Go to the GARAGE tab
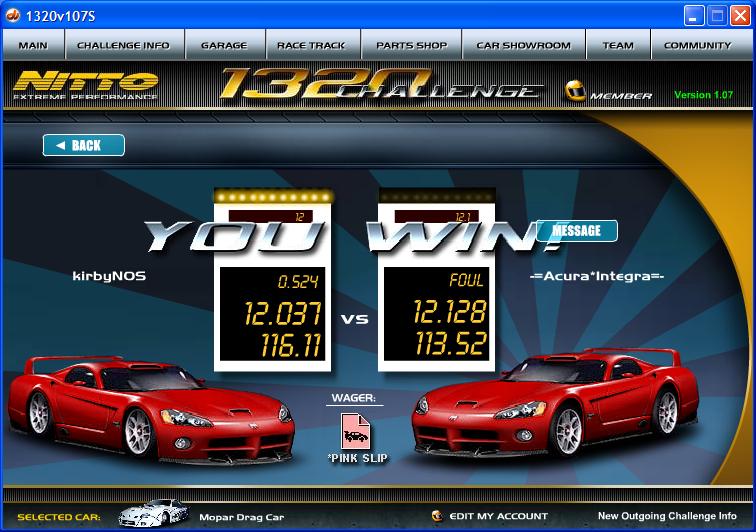The image size is (756, 532). coord(225,45)
